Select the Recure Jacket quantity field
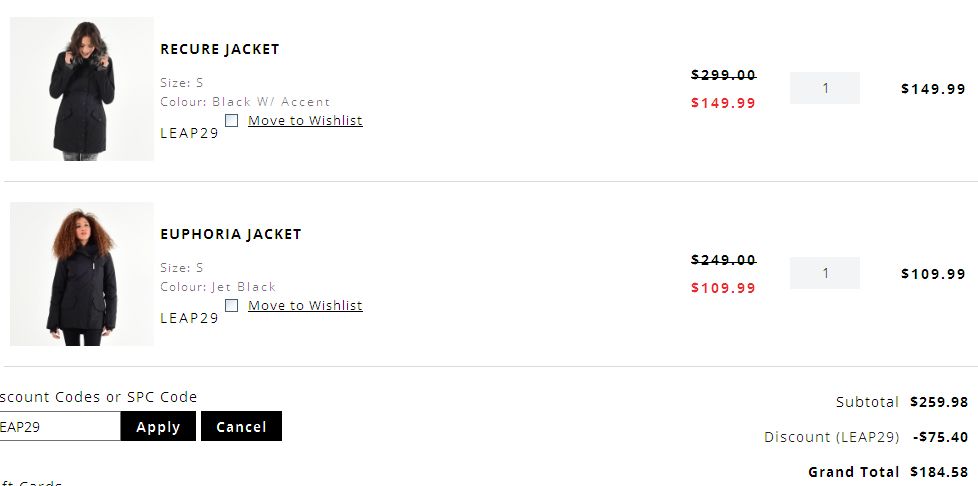This screenshot has width=978, height=486. (825, 88)
